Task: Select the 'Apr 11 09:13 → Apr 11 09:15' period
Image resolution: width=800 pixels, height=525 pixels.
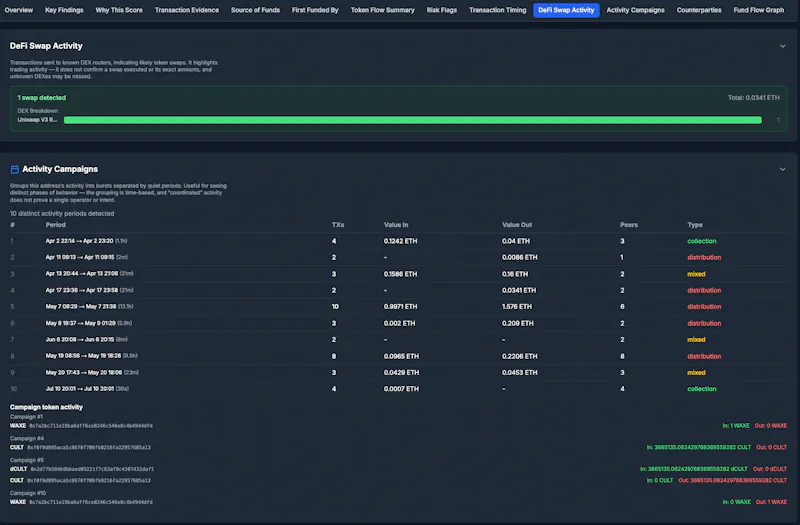Action: [x=87, y=257]
